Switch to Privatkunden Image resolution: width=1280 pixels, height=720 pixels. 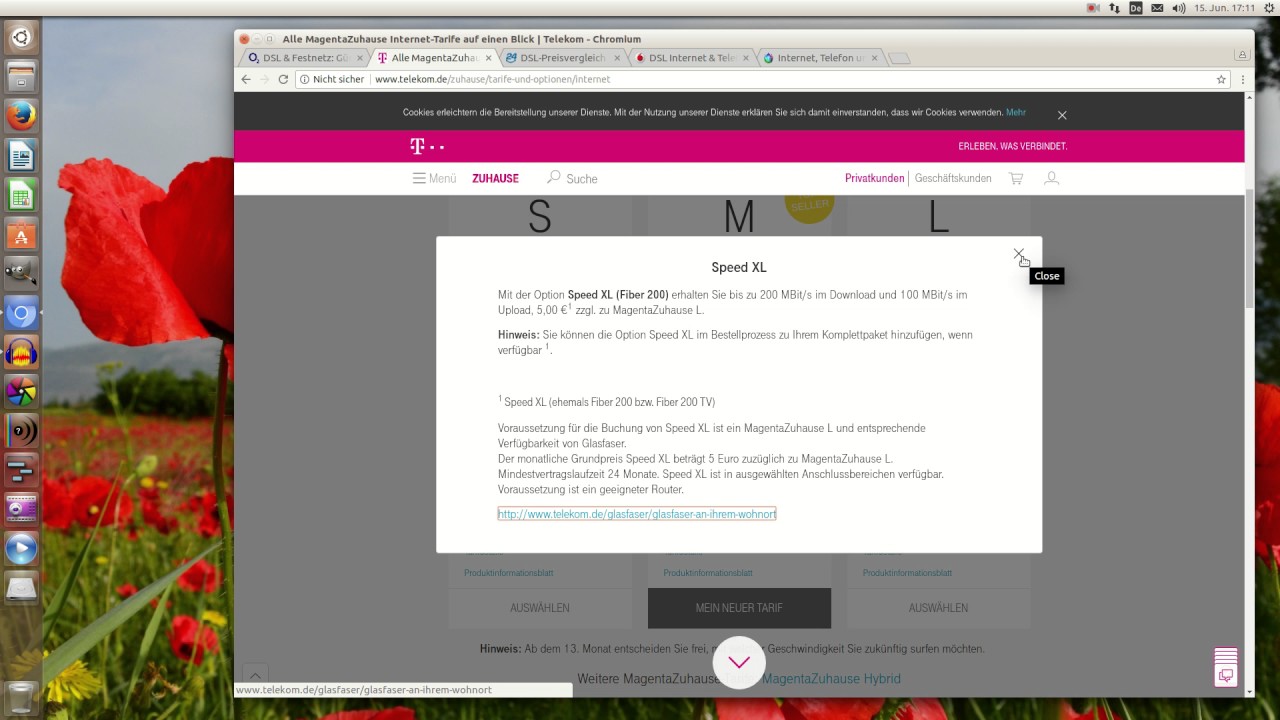[874, 178]
